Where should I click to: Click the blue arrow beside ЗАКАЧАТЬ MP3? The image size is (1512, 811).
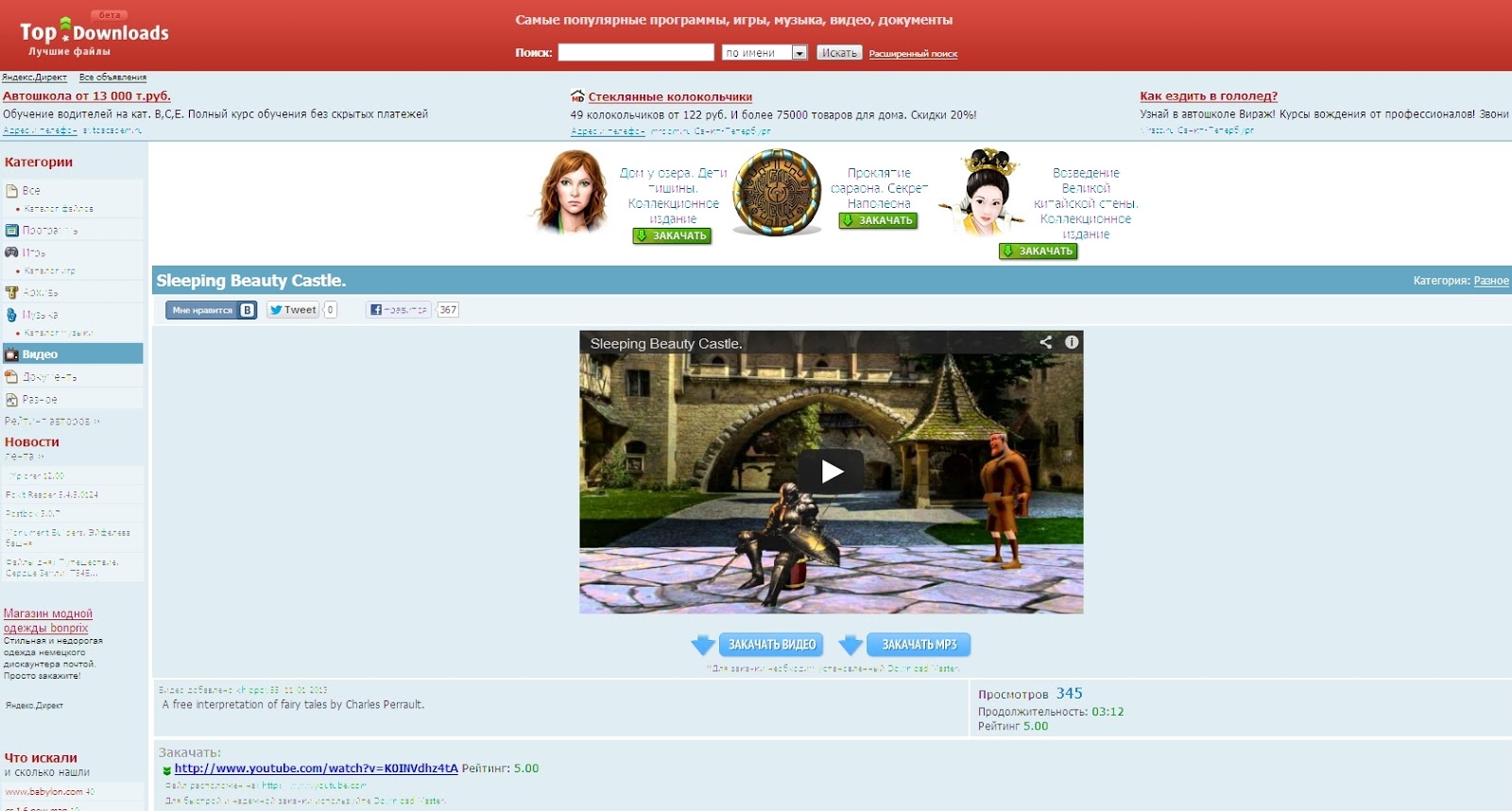[x=850, y=645]
